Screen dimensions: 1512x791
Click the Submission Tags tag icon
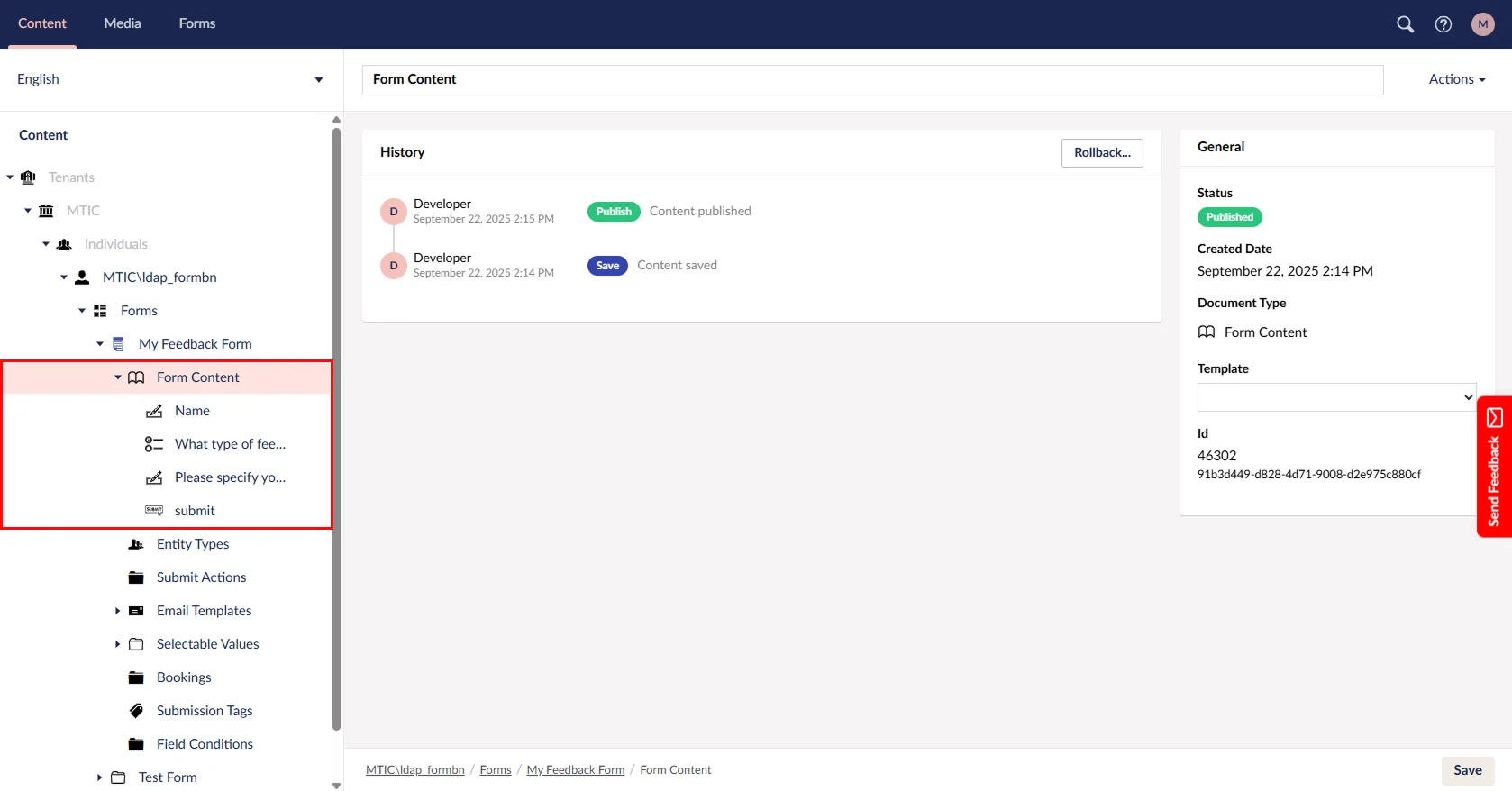(136, 711)
